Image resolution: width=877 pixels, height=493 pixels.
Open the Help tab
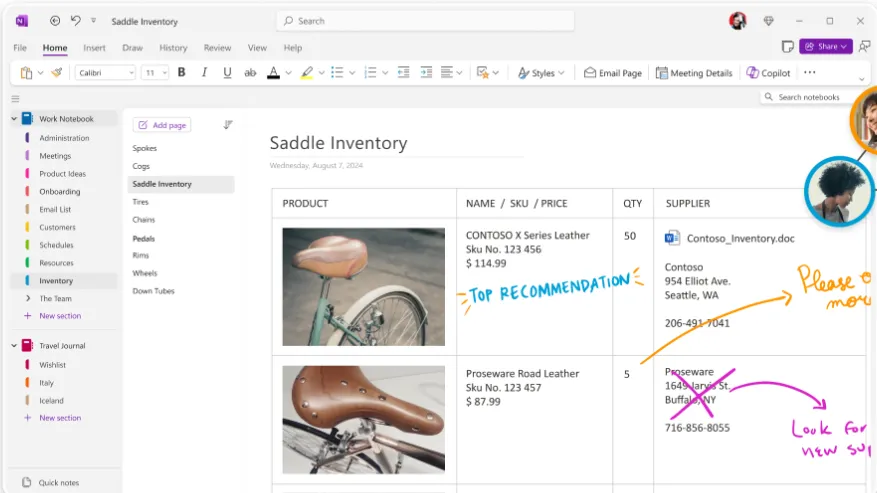click(x=293, y=48)
